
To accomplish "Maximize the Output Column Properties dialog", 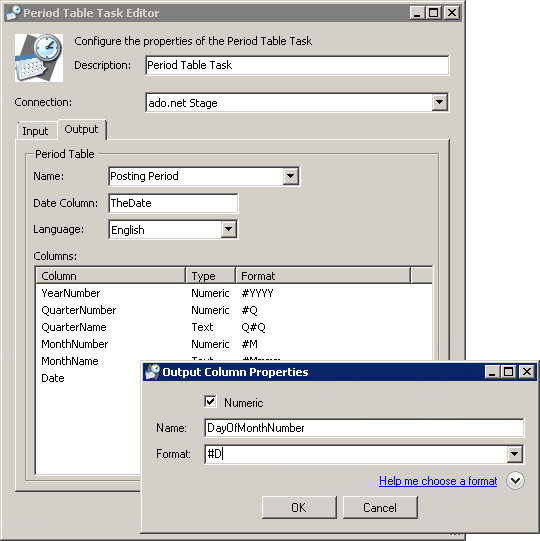I will 509,372.
